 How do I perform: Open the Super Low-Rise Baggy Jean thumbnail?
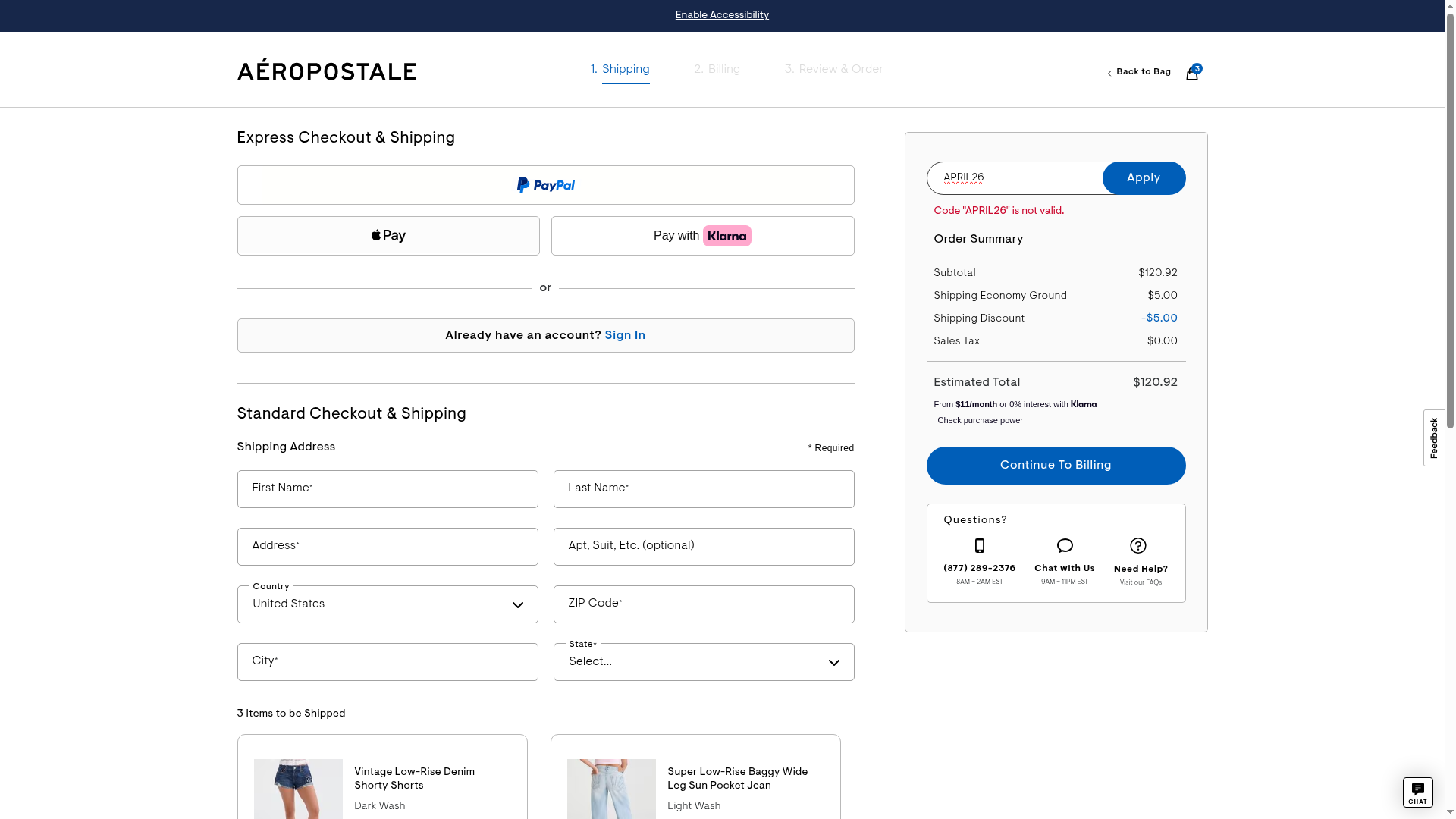[611, 789]
